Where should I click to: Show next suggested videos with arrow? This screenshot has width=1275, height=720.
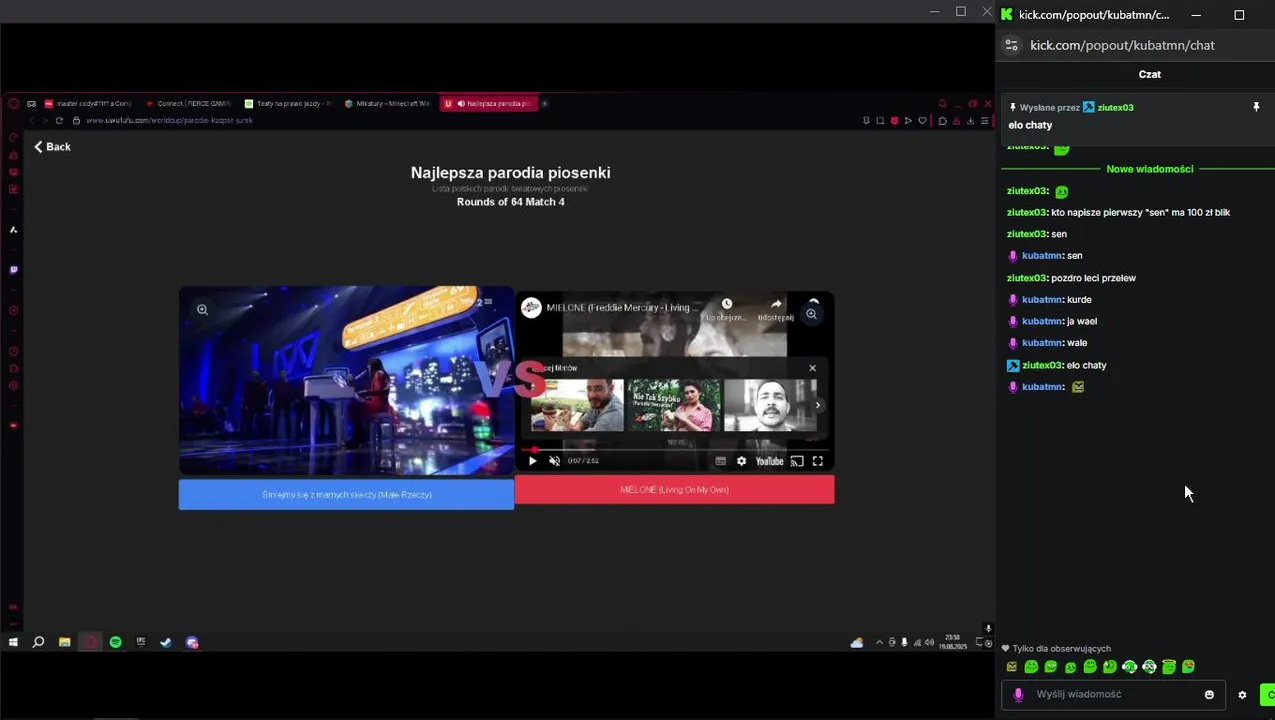[x=818, y=405]
